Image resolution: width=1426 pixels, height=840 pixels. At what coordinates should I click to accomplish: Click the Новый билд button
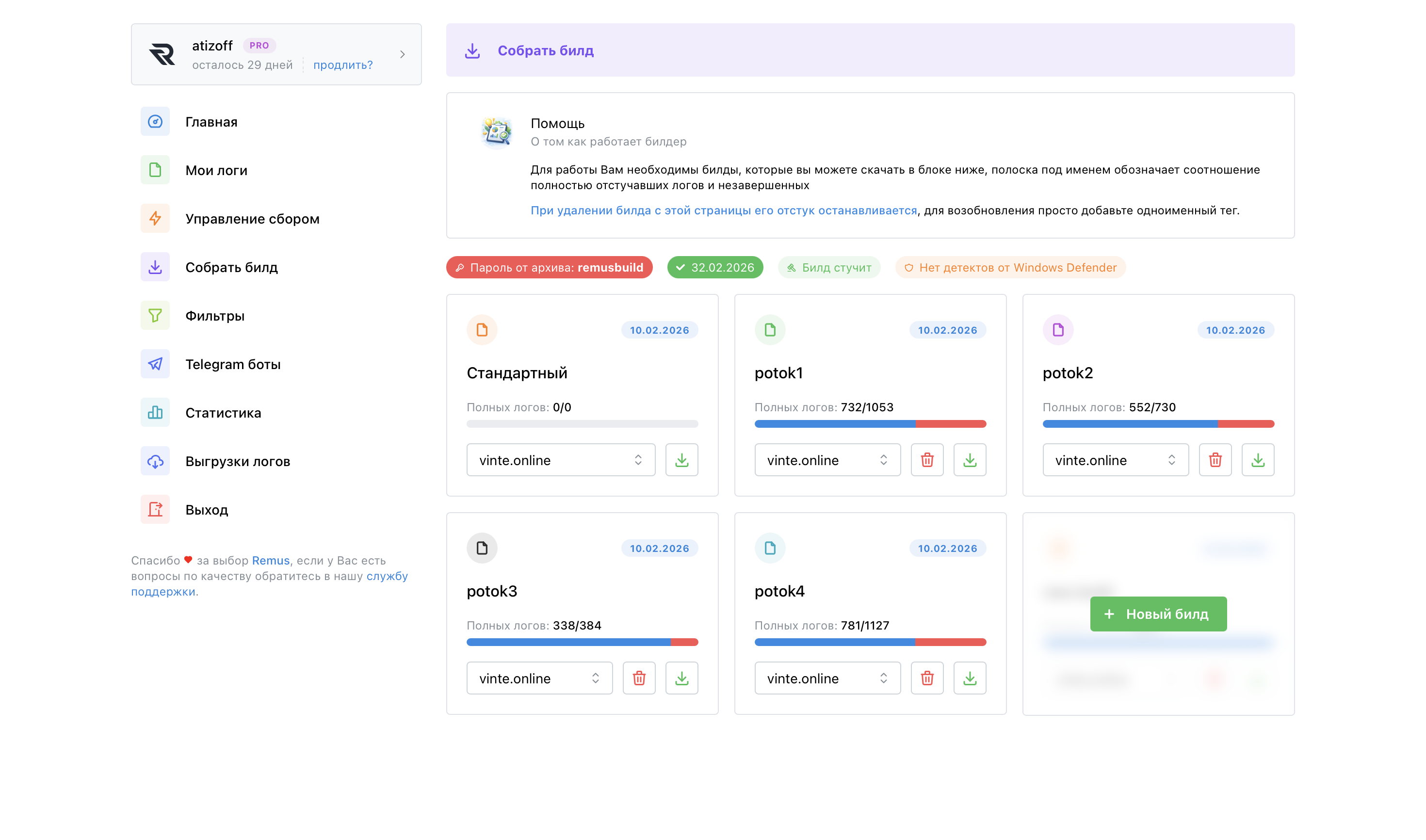[x=1158, y=614]
